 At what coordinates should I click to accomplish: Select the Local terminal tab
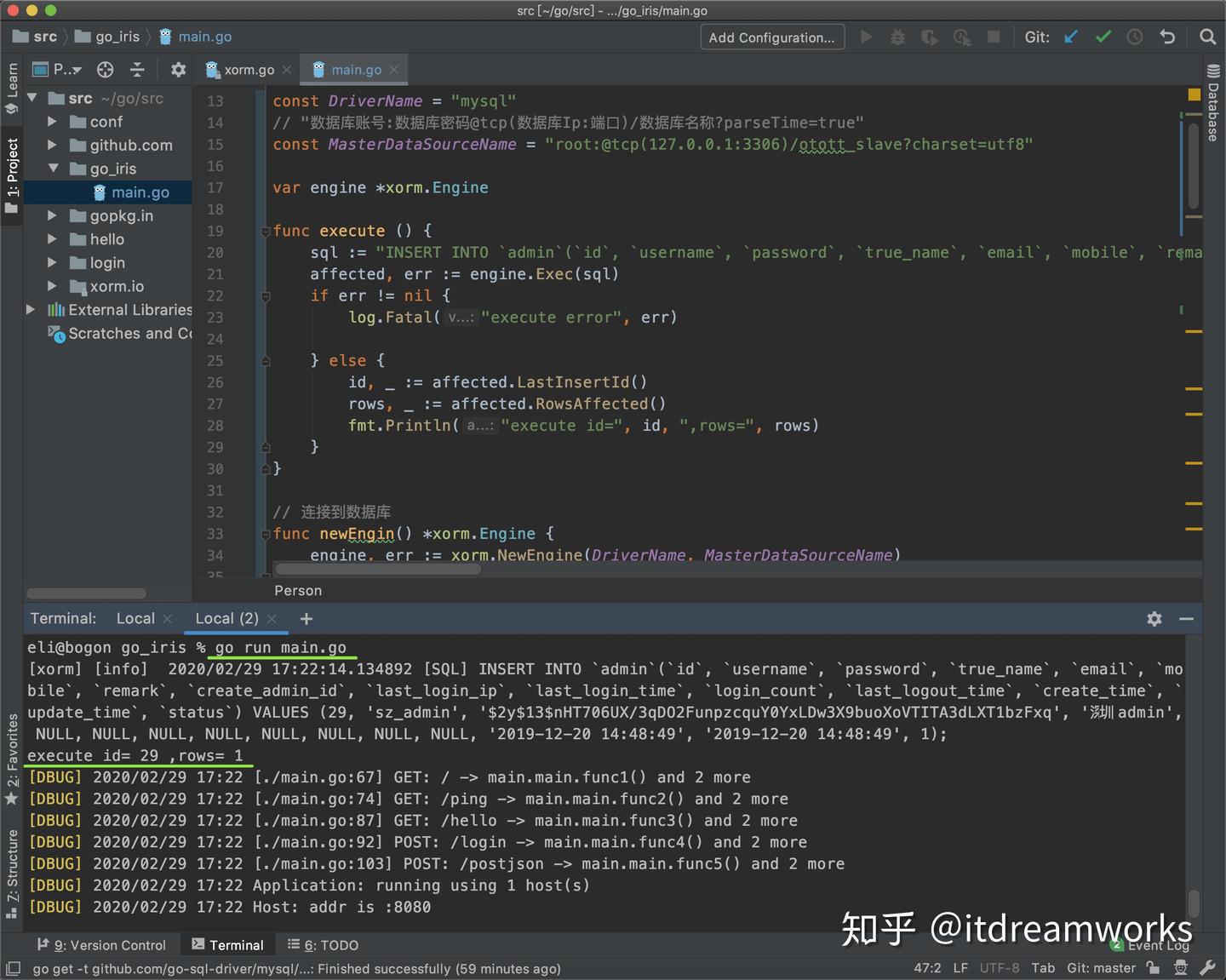[135, 619]
